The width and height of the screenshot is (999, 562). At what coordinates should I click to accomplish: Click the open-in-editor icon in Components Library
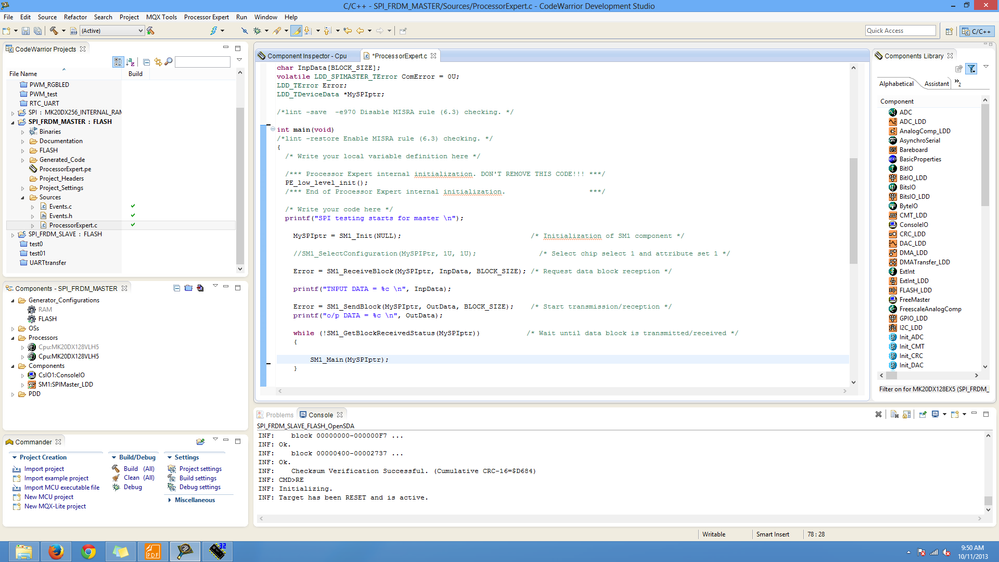(x=959, y=69)
